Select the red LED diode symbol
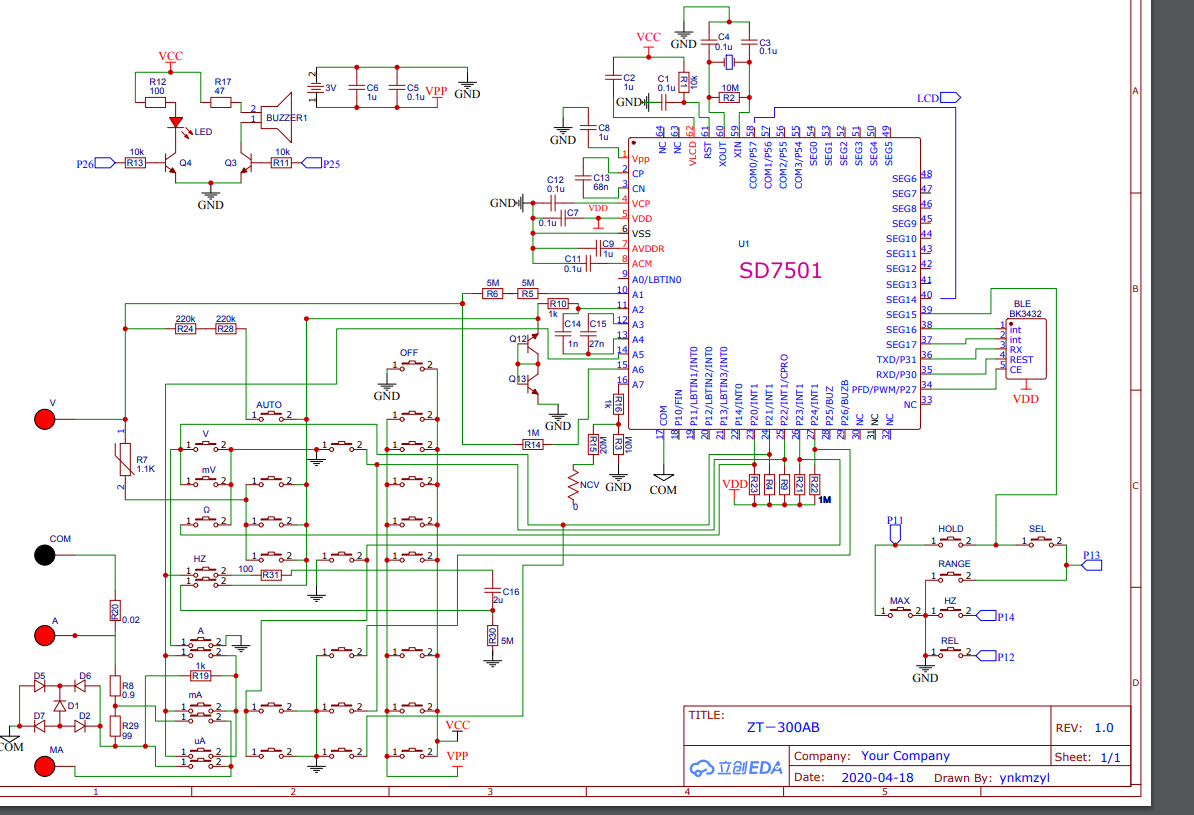Screen dimensions: 1194x815 click(177, 124)
